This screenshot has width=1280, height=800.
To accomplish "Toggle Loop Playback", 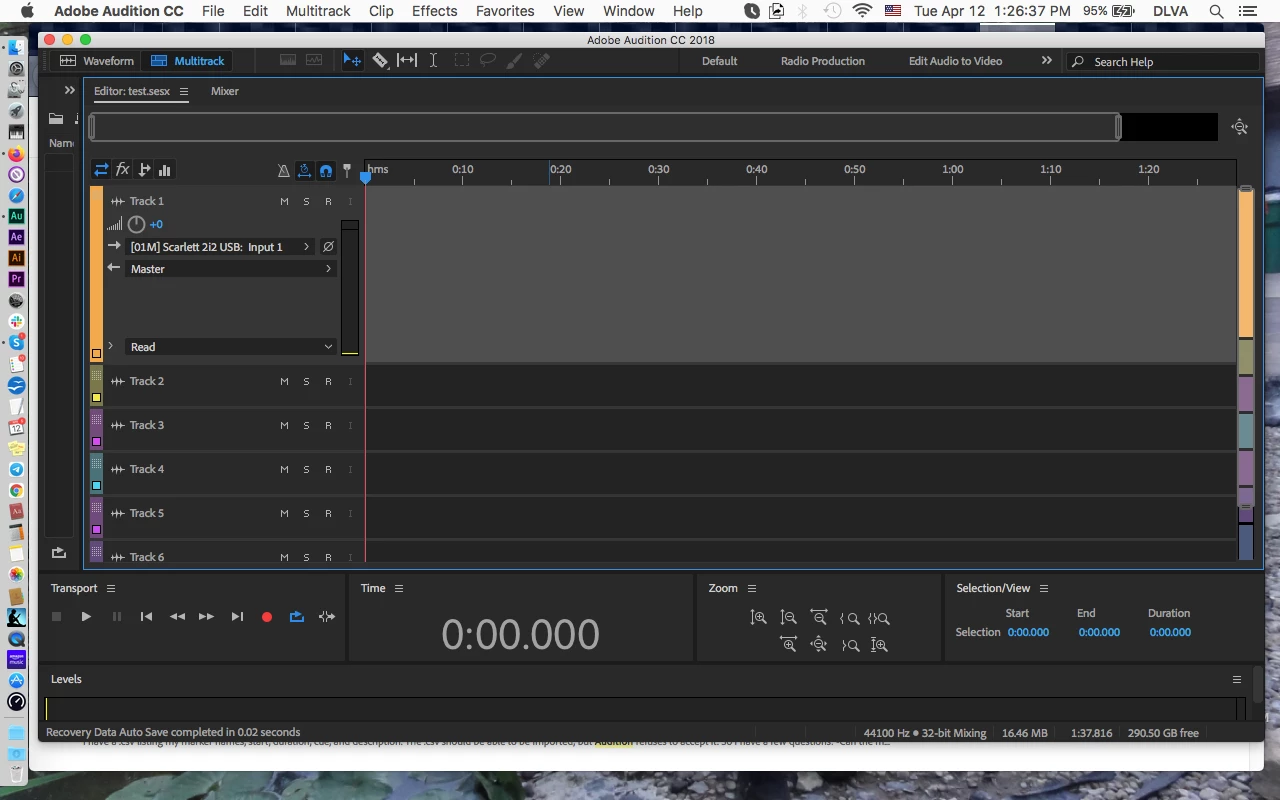I will tap(297, 617).
